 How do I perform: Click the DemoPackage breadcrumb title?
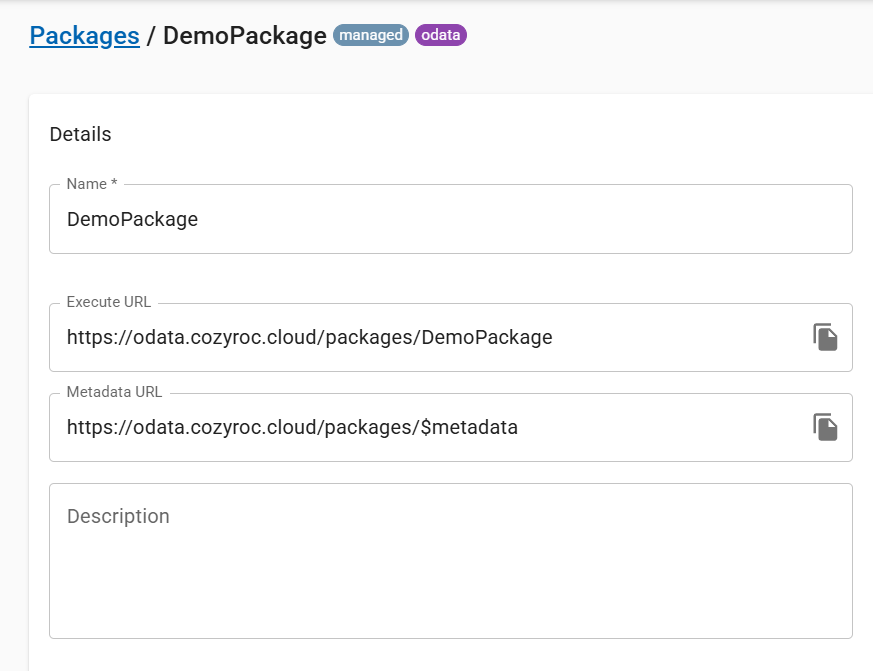pyautogui.click(x=244, y=36)
